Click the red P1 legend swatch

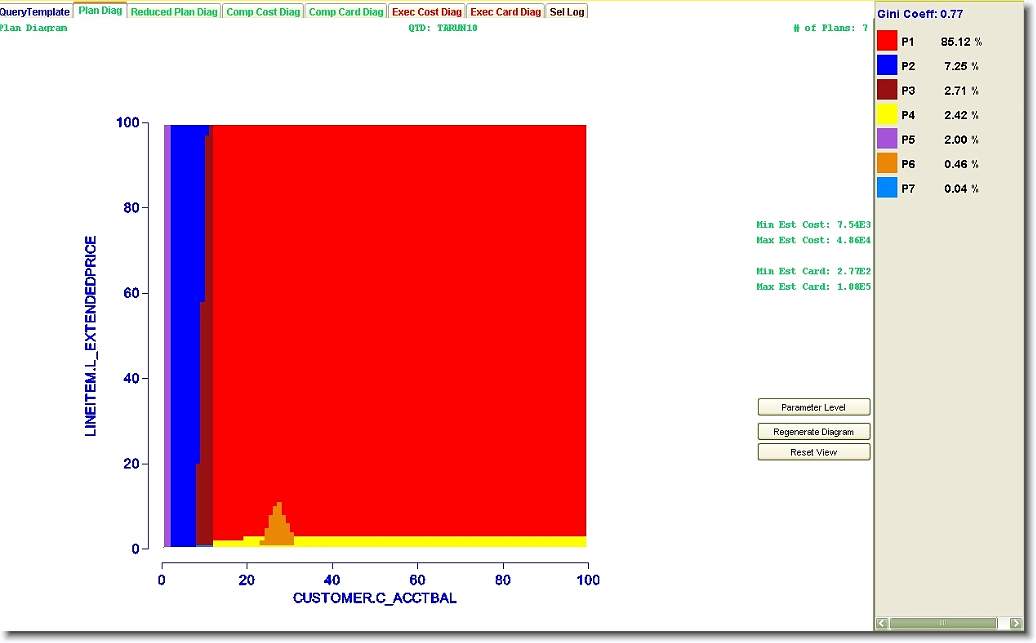point(887,42)
